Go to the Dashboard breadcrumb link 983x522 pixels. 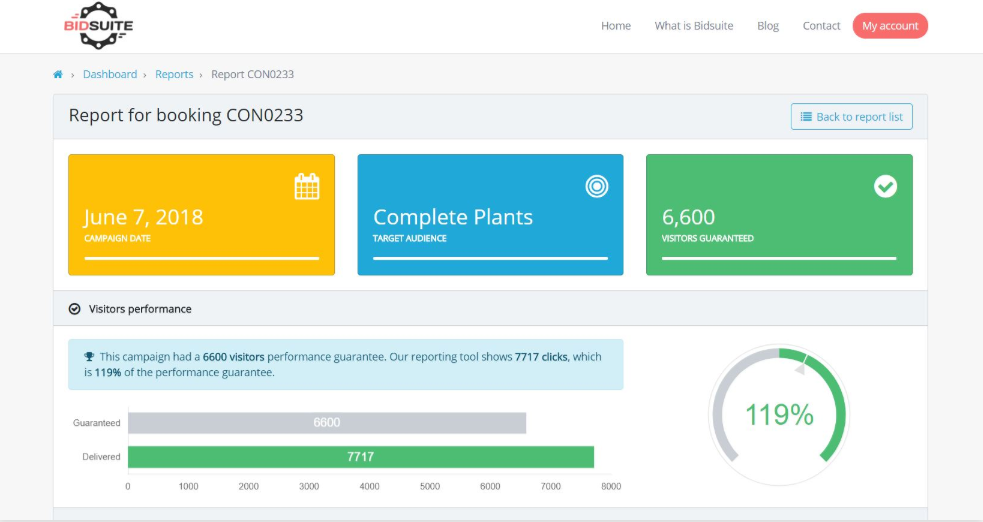click(110, 74)
